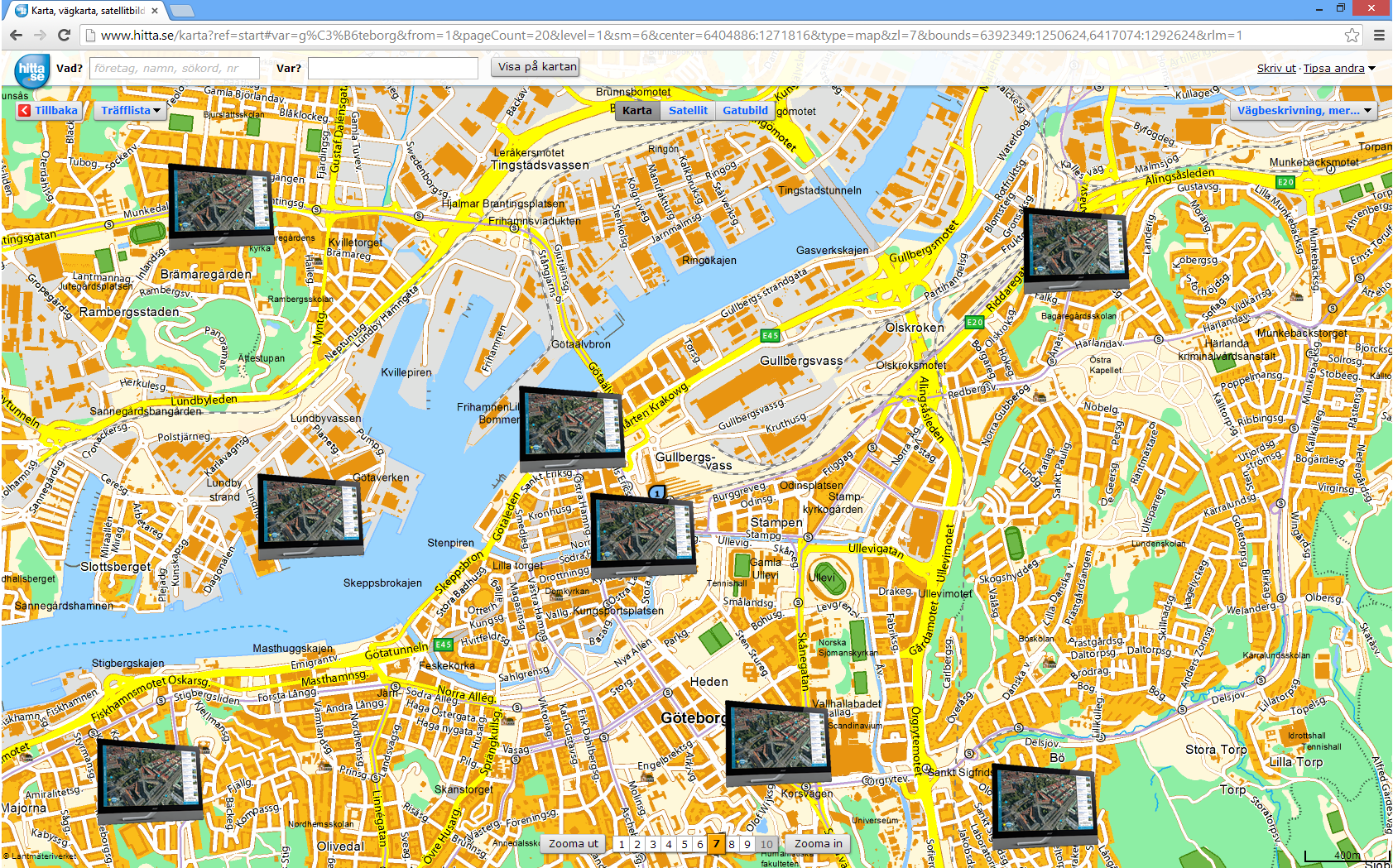Screen dimensions: 1393x868
Task: Click the Slottsberget map label
Action: [x=116, y=567]
